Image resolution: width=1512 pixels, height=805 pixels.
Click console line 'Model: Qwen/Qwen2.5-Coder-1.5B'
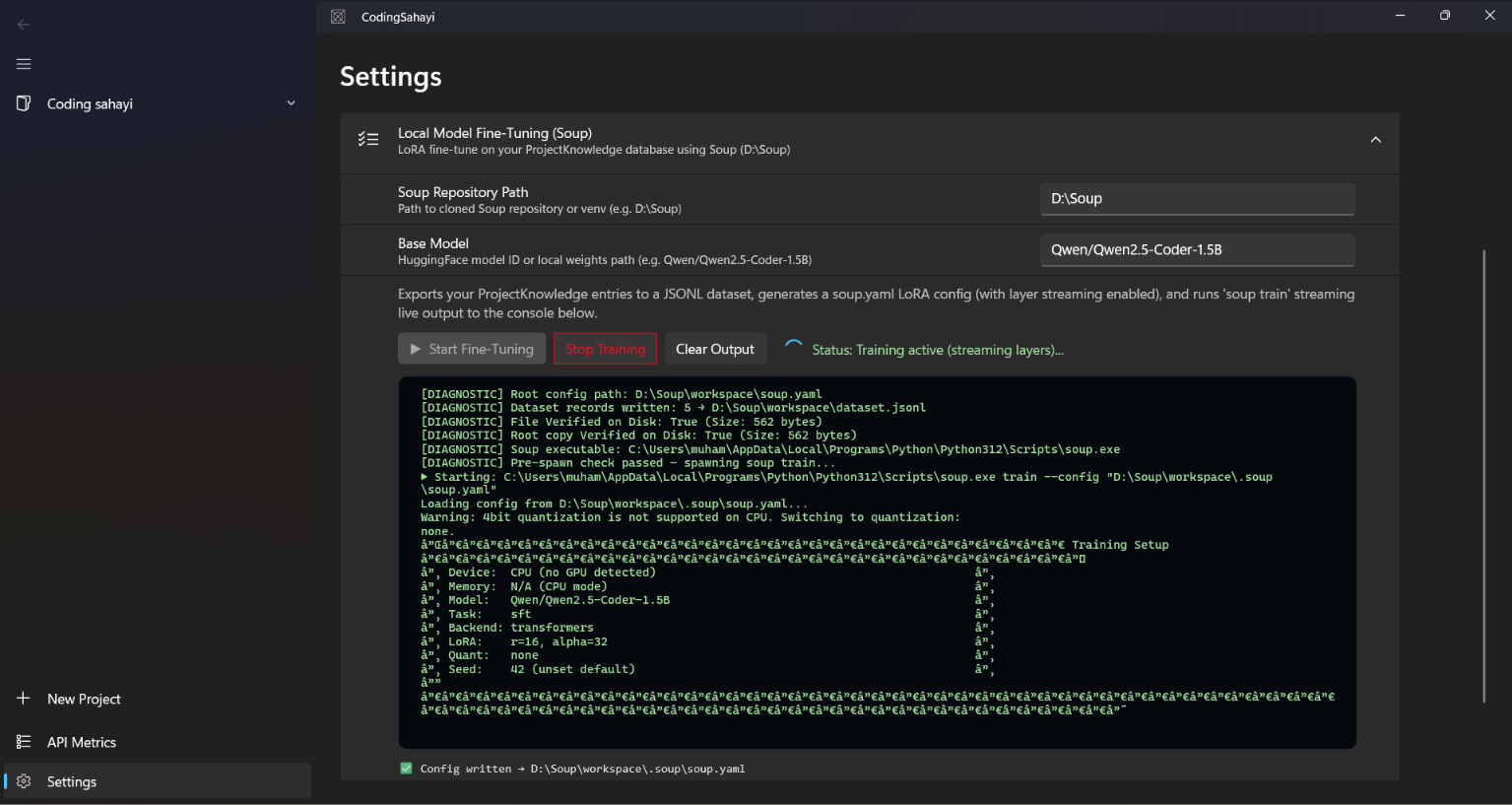[x=559, y=600]
